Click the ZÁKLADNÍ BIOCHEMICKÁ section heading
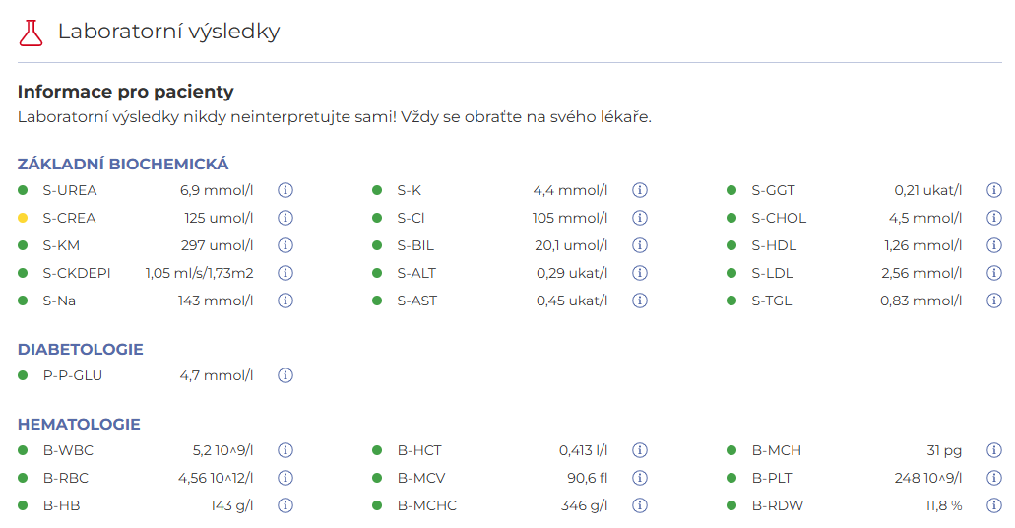1015x528 pixels. (x=123, y=164)
